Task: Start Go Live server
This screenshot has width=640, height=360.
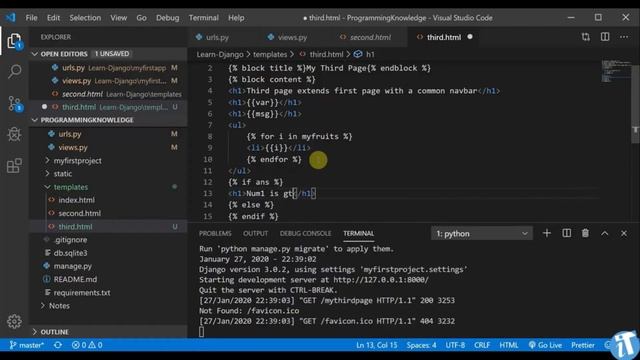Action: click(545, 345)
